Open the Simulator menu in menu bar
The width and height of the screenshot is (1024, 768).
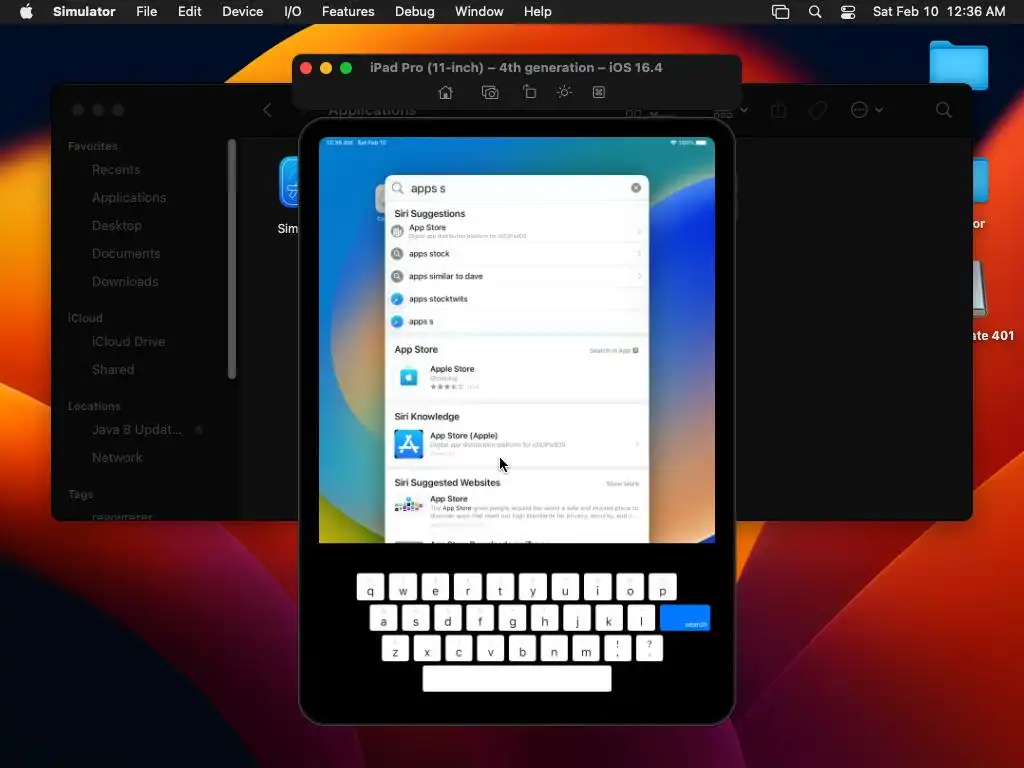tap(84, 12)
